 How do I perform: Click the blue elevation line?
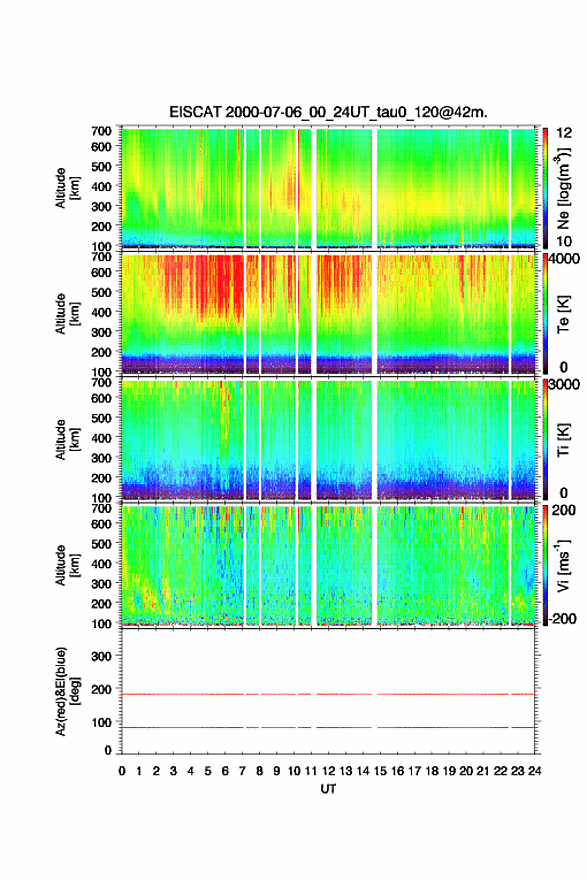[328, 727]
